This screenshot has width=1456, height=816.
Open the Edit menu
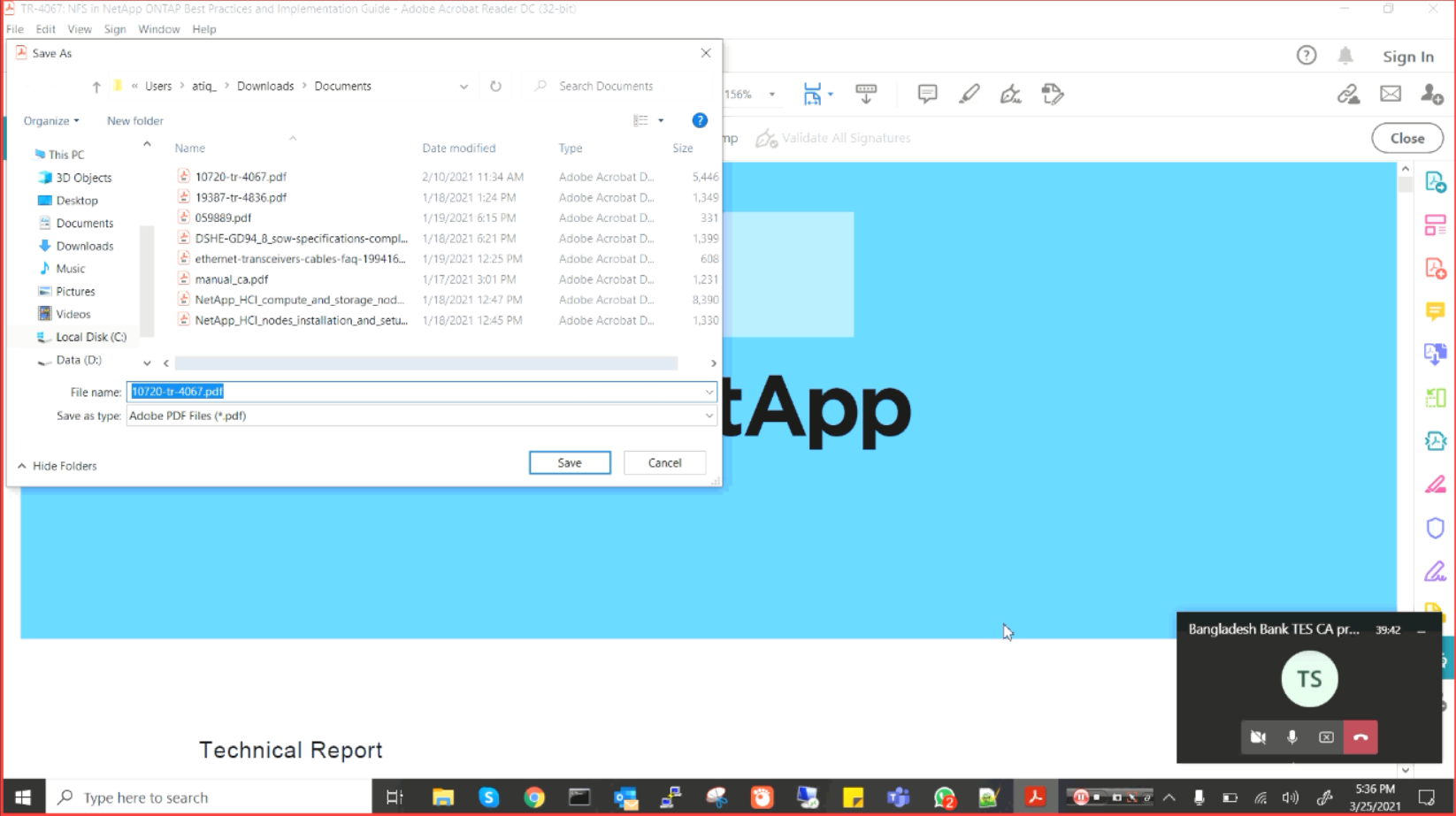pos(45,29)
